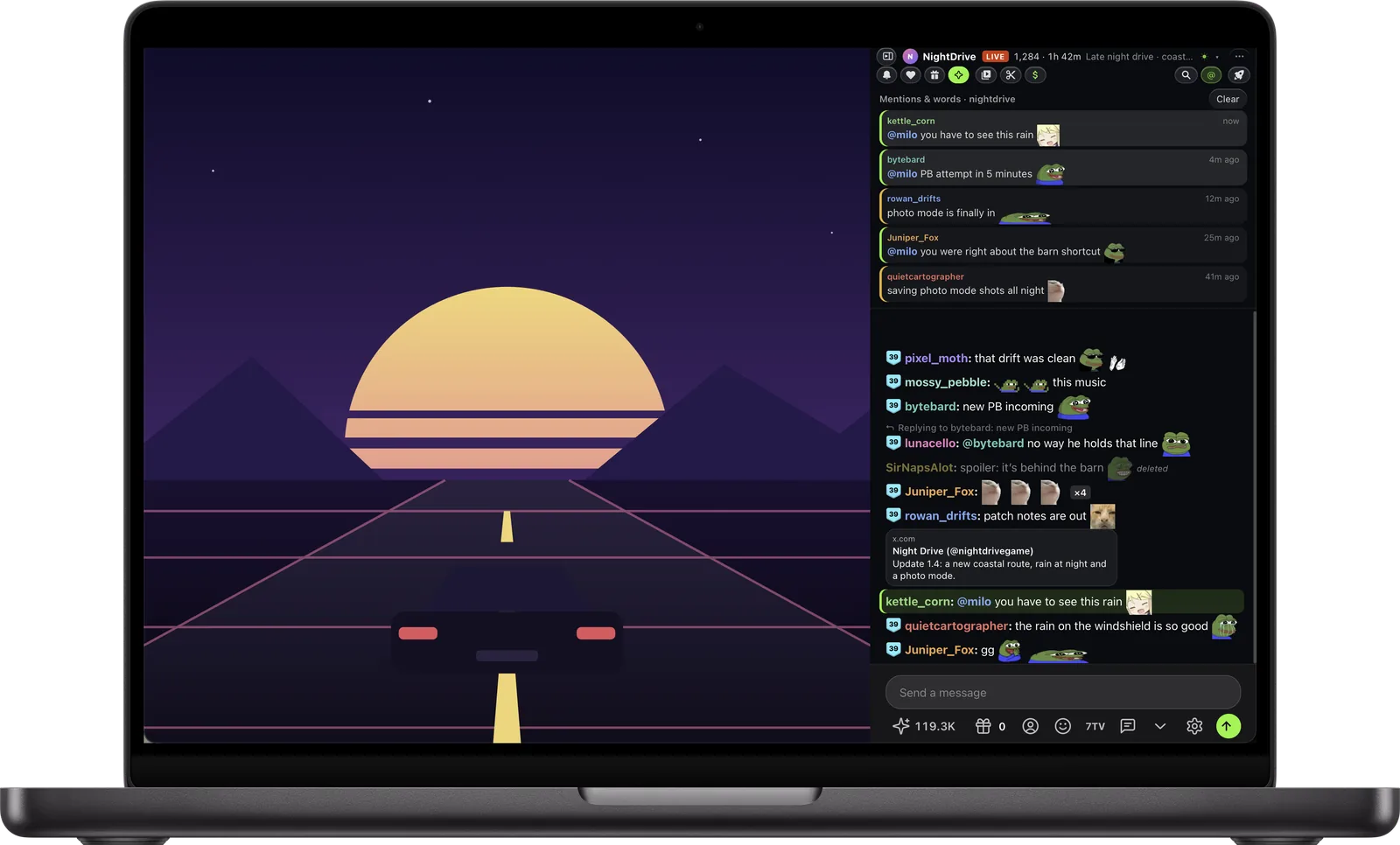The image size is (1400, 845).
Task: Click the heart follow icon
Action: coord(911,75)
